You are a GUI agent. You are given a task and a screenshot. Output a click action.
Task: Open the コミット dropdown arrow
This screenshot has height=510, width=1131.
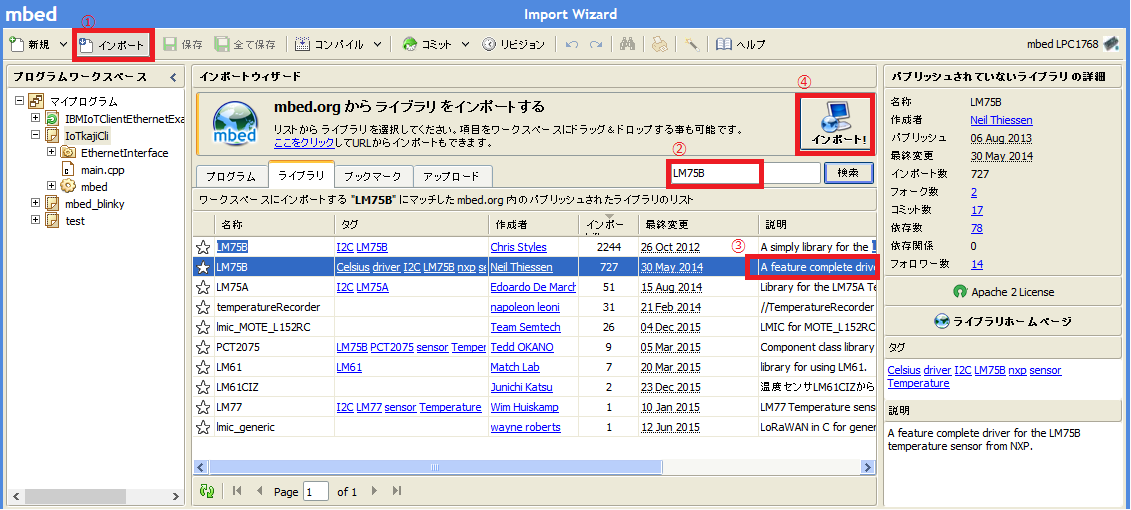(465, 45)
